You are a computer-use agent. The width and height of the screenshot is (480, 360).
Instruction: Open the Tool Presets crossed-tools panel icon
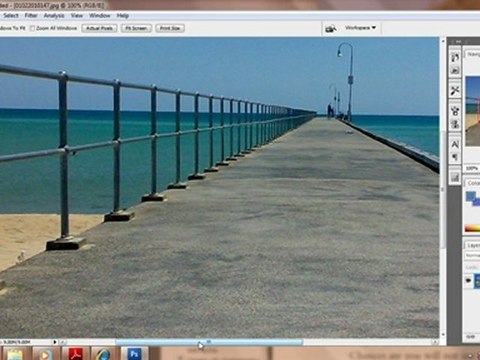(x=455, y=90)
